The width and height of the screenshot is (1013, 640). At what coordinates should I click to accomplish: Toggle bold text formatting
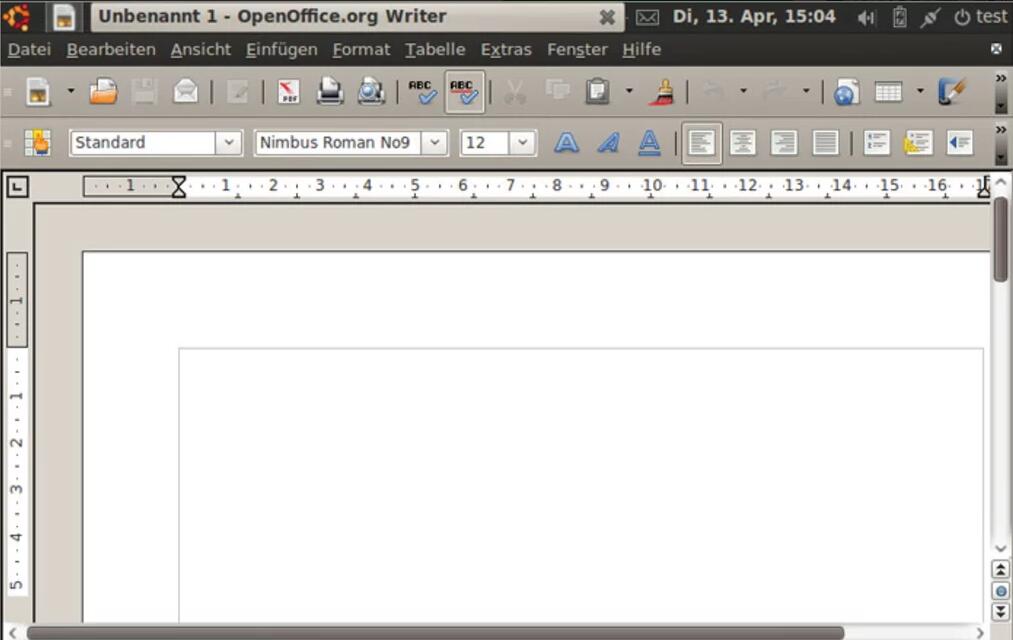click(567, 143)
